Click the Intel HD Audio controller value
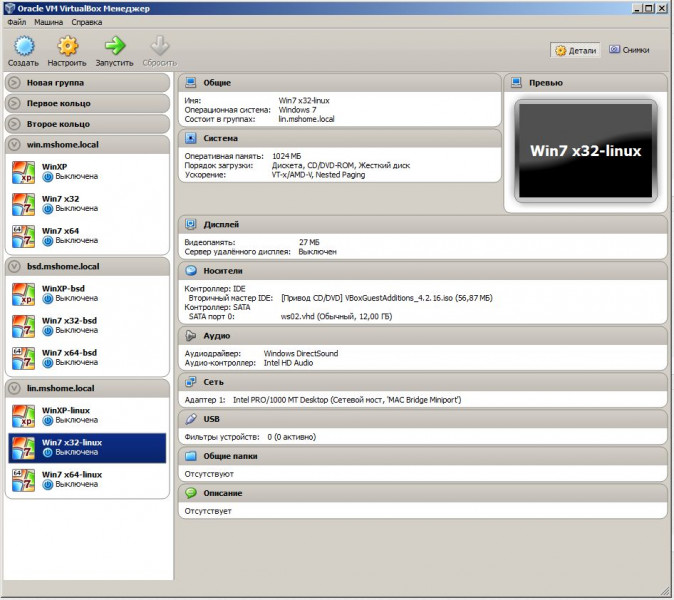674x600 pixels. [x=288, y=363]
